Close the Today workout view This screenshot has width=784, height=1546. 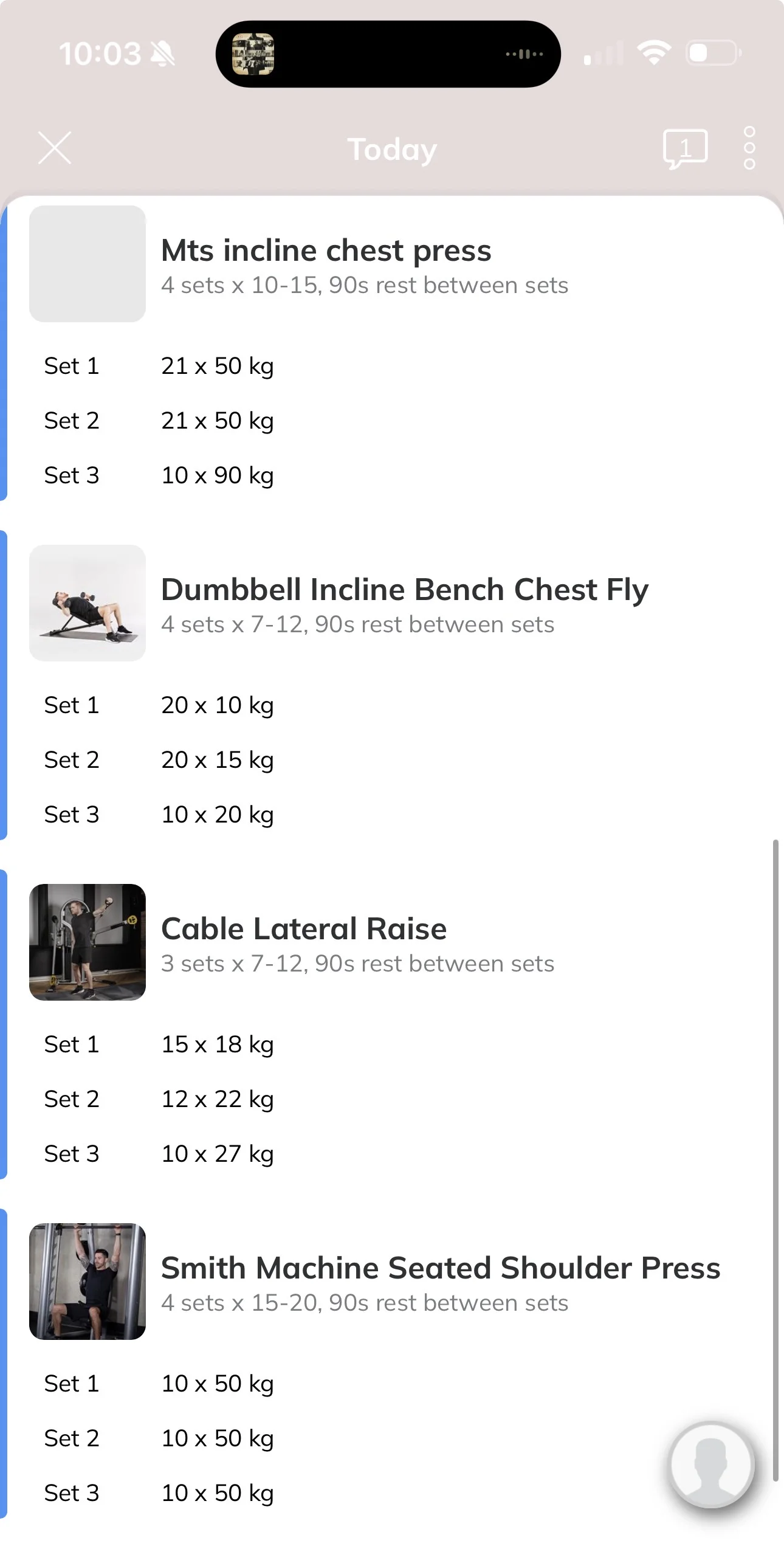55,148
